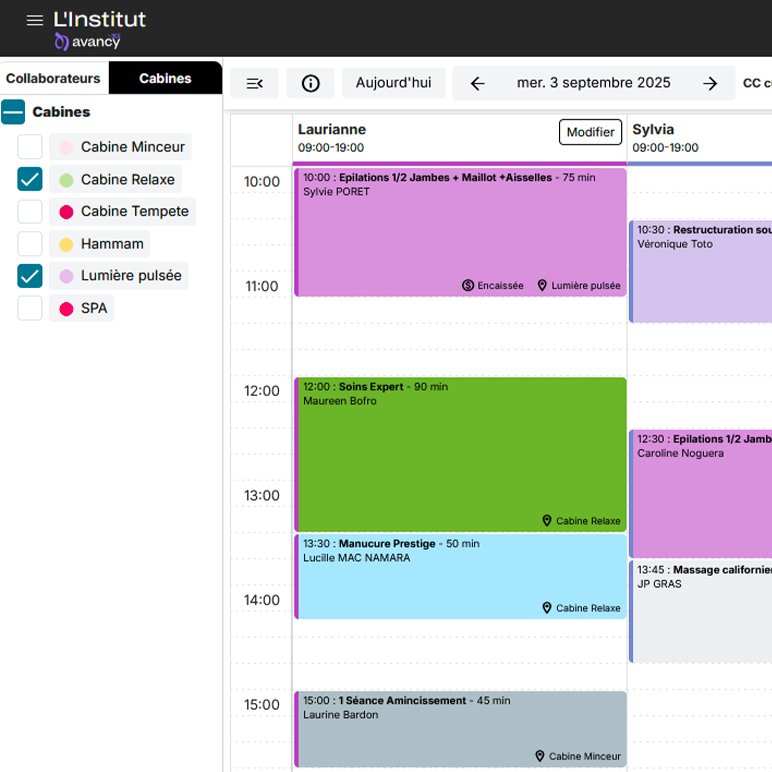Screen dimensions: 772x772
Task: Toggle the Cabines select-all checkbox
Action: (x=13, y=112)
